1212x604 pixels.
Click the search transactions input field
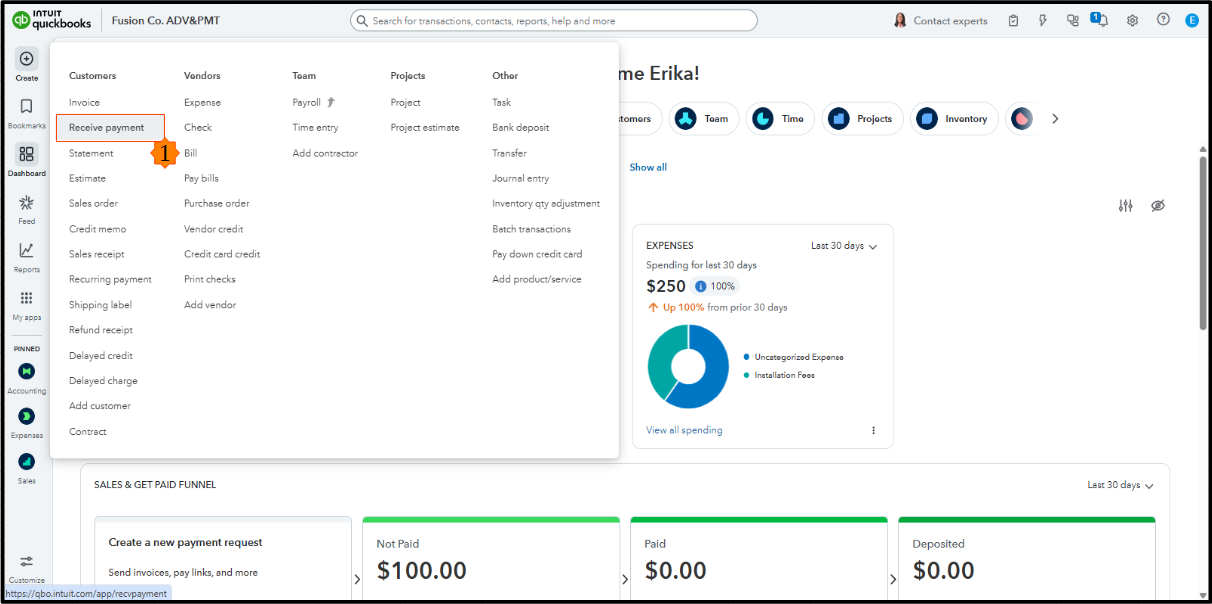click(554, 20)
